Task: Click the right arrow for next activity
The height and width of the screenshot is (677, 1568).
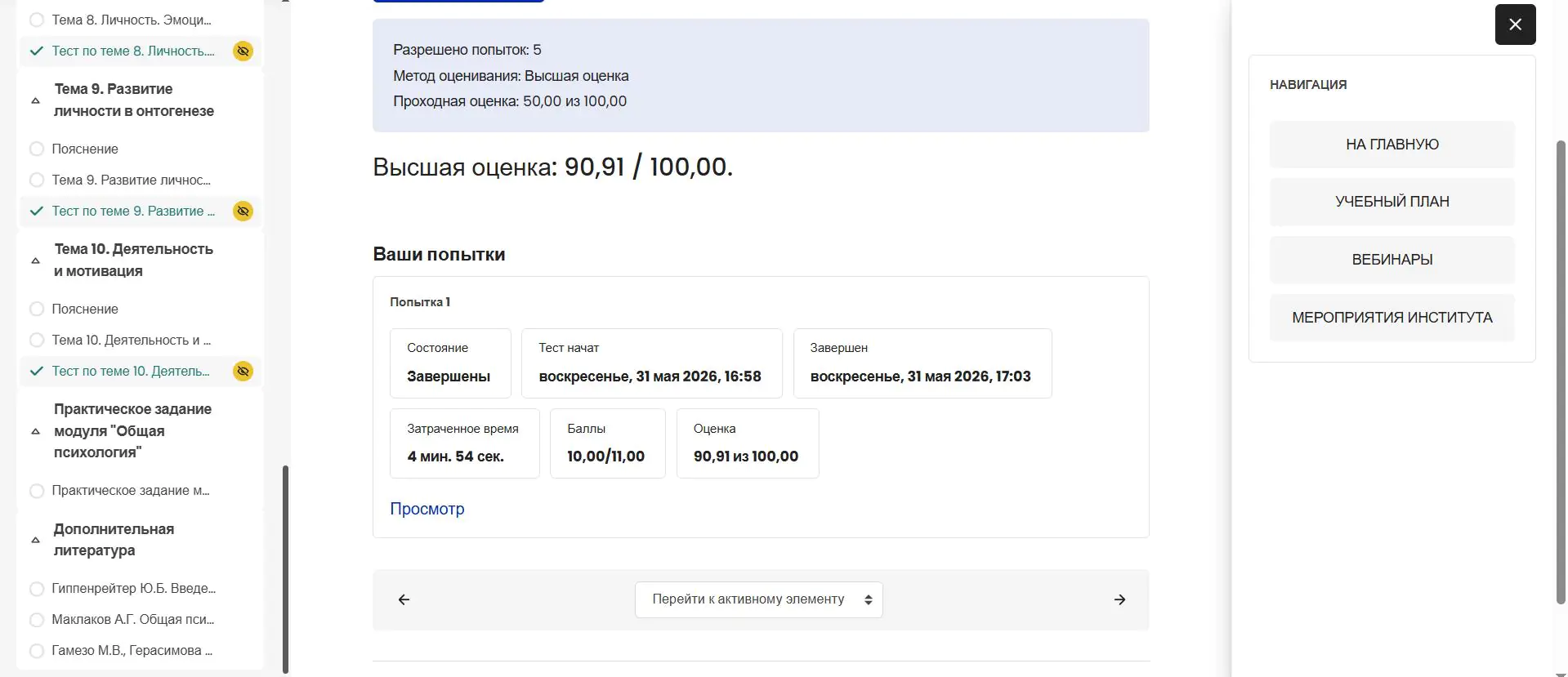Action: pos(1119,599)
